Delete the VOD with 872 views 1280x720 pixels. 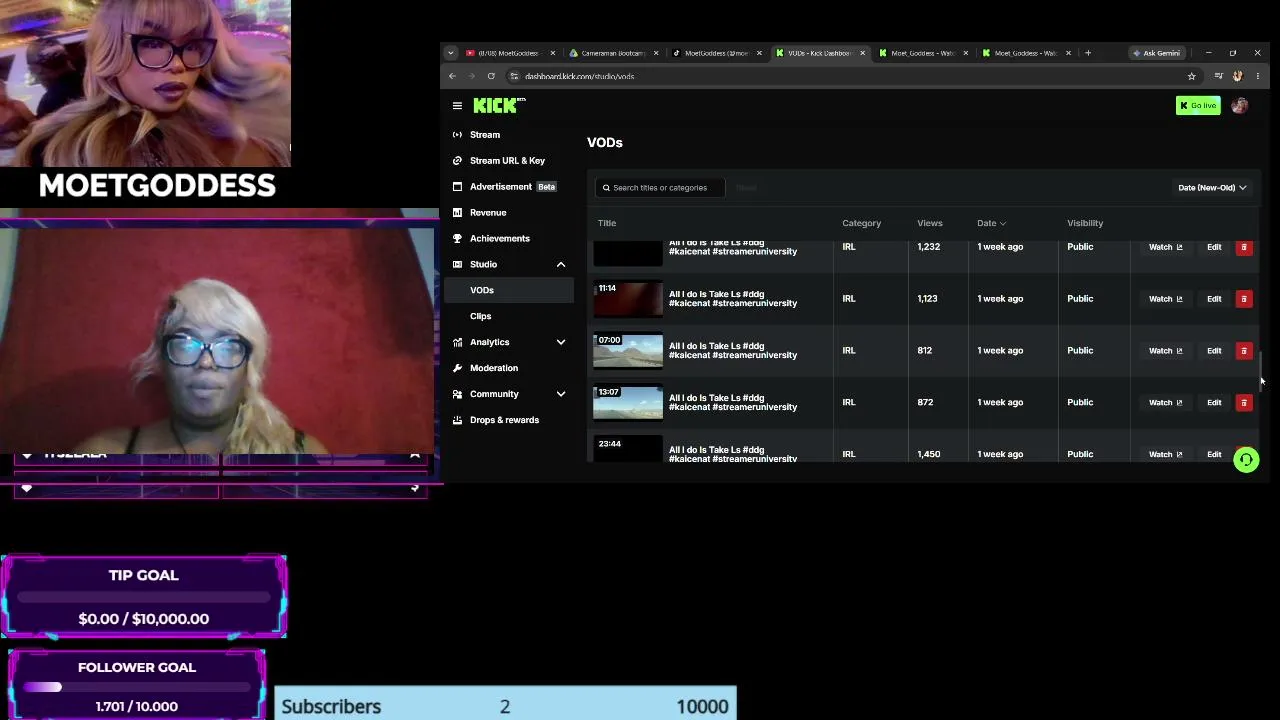[x=1244, y=402]
